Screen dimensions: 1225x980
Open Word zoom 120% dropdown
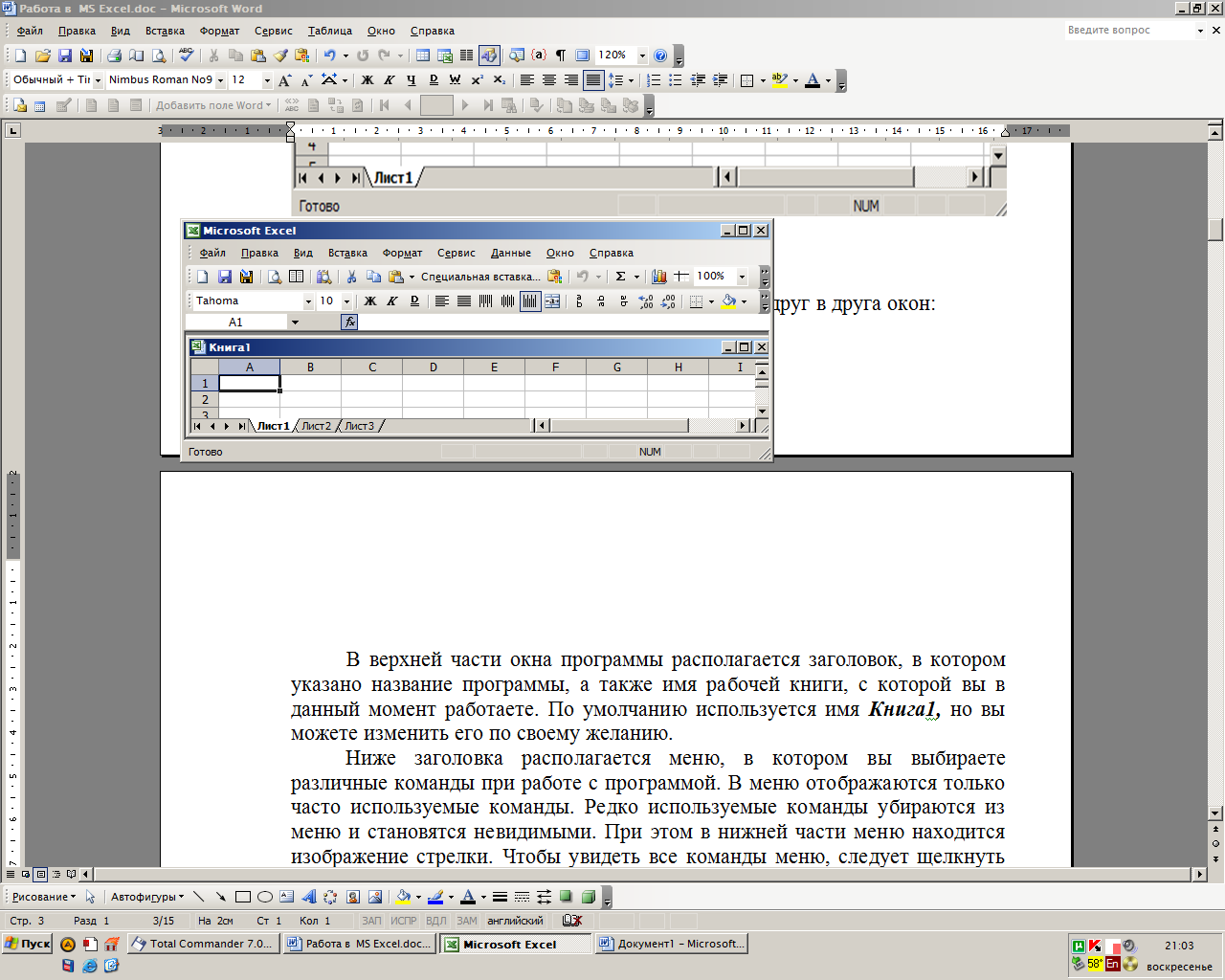pyautogui.click(x=642, y=56)
